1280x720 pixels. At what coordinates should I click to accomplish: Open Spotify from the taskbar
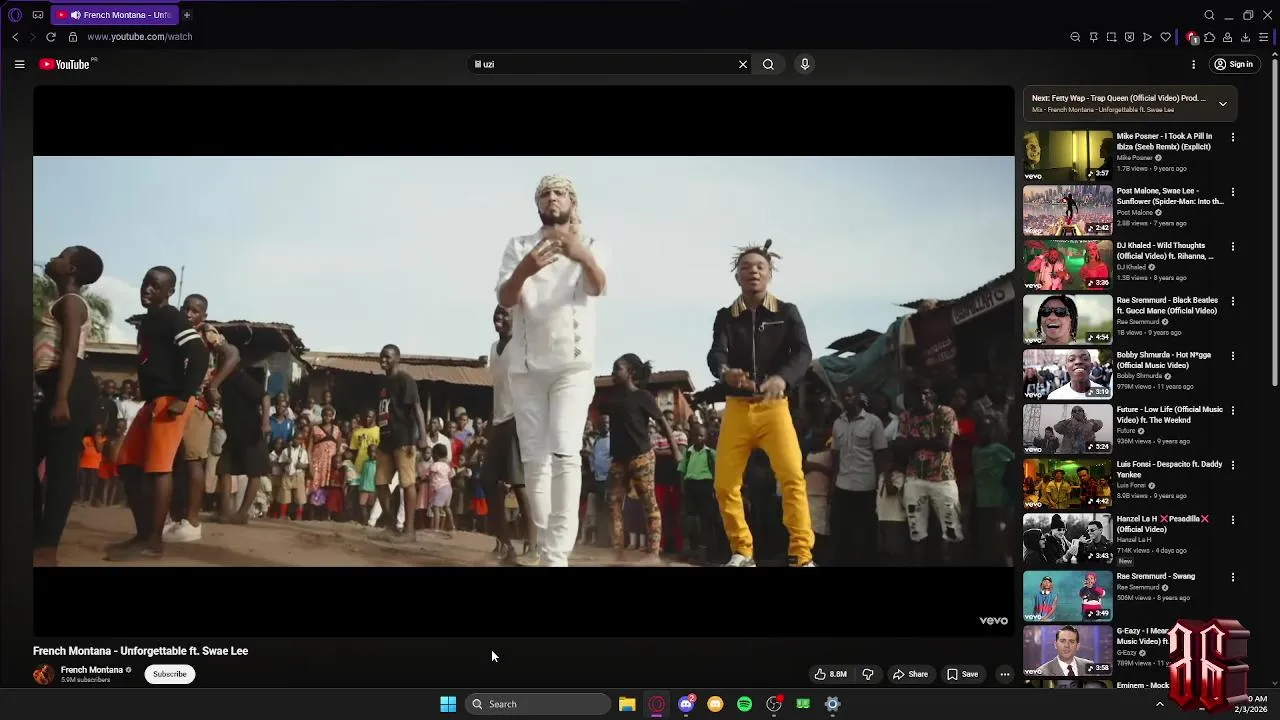pos(744,704)
